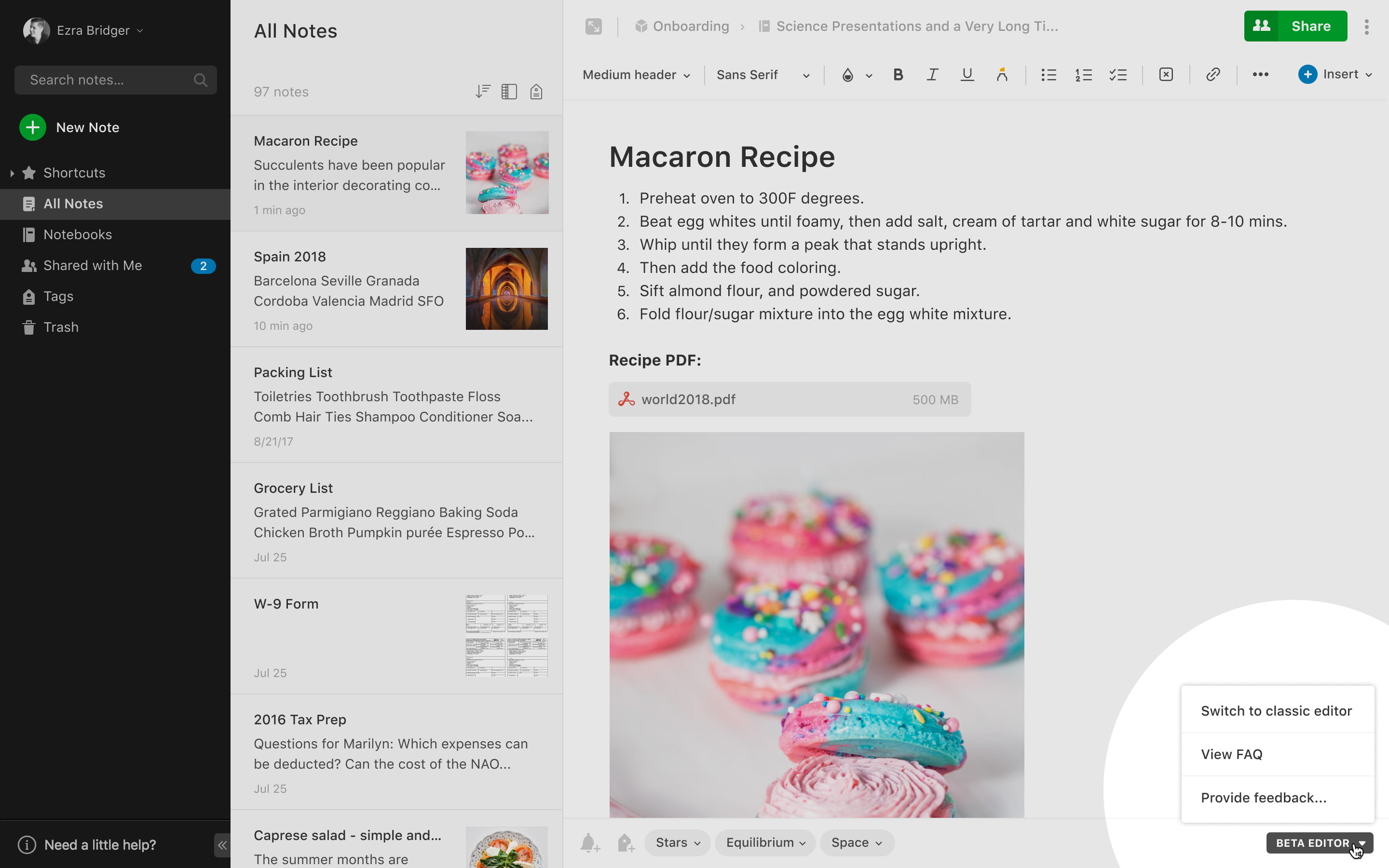Add a tag with the tag-plus icon
Screen dimensions: 1389x868
625,842
